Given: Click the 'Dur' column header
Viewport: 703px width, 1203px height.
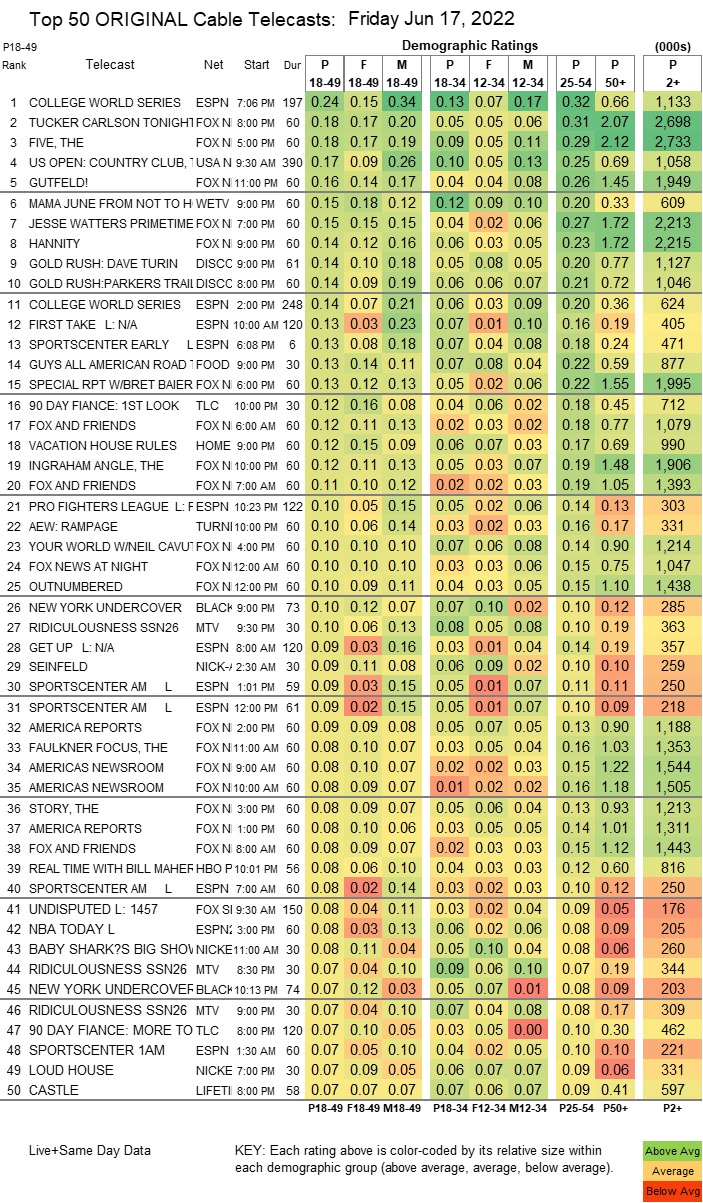Looking at the screenshot, I should pos(290,64).
